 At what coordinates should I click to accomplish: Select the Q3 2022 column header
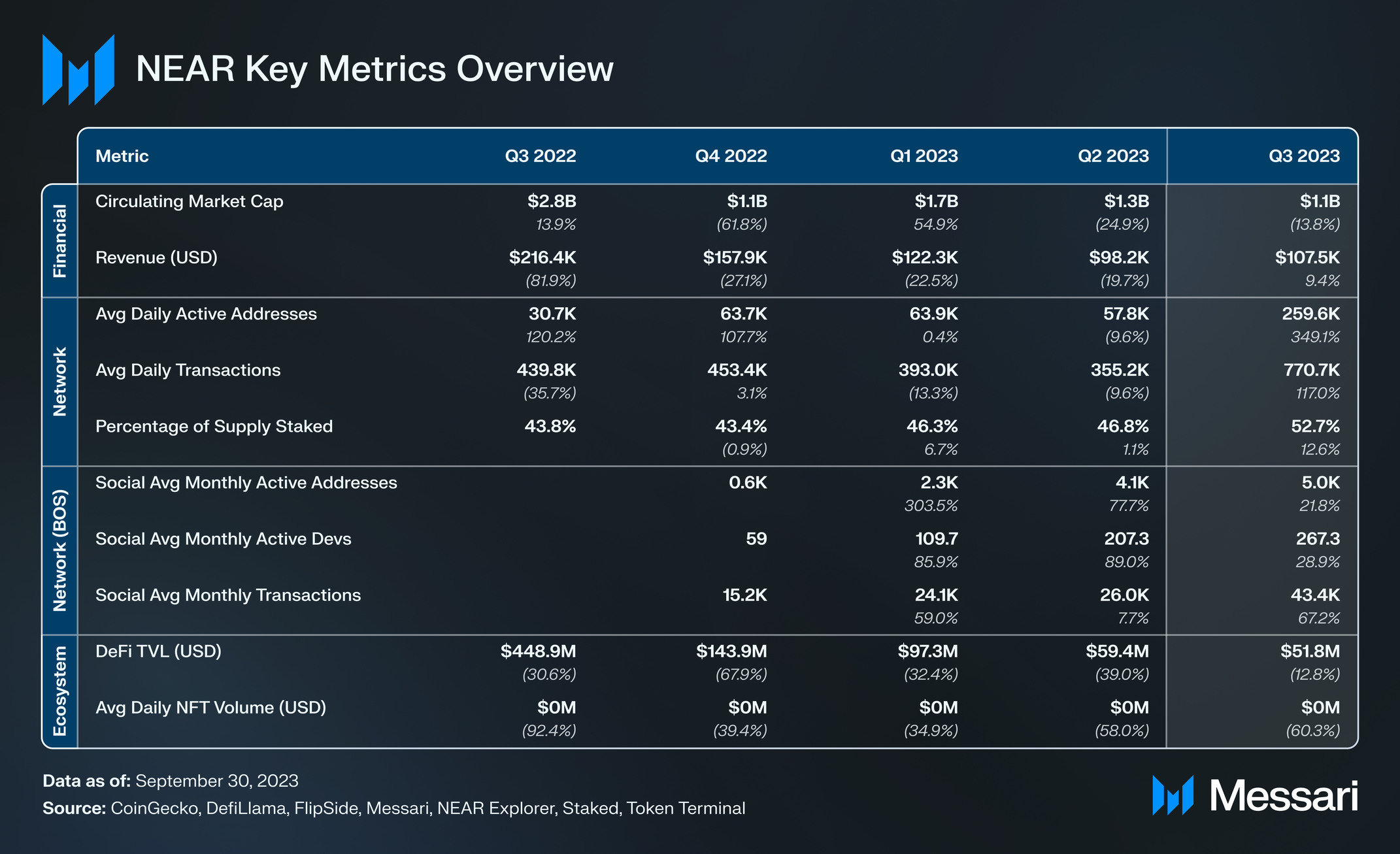[x=540, y=156]
